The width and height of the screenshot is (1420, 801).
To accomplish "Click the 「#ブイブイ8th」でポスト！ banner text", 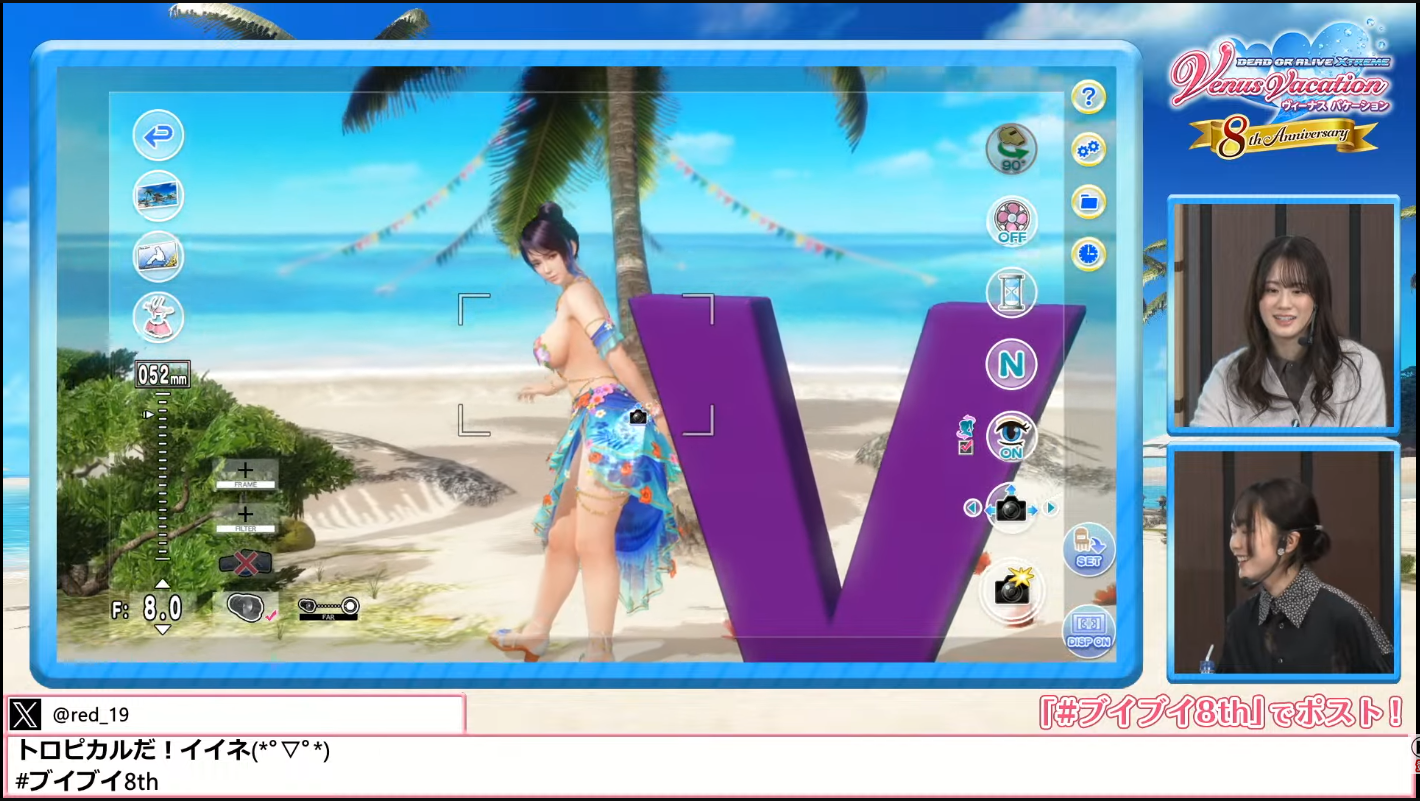I will (x=1221, y=714).
